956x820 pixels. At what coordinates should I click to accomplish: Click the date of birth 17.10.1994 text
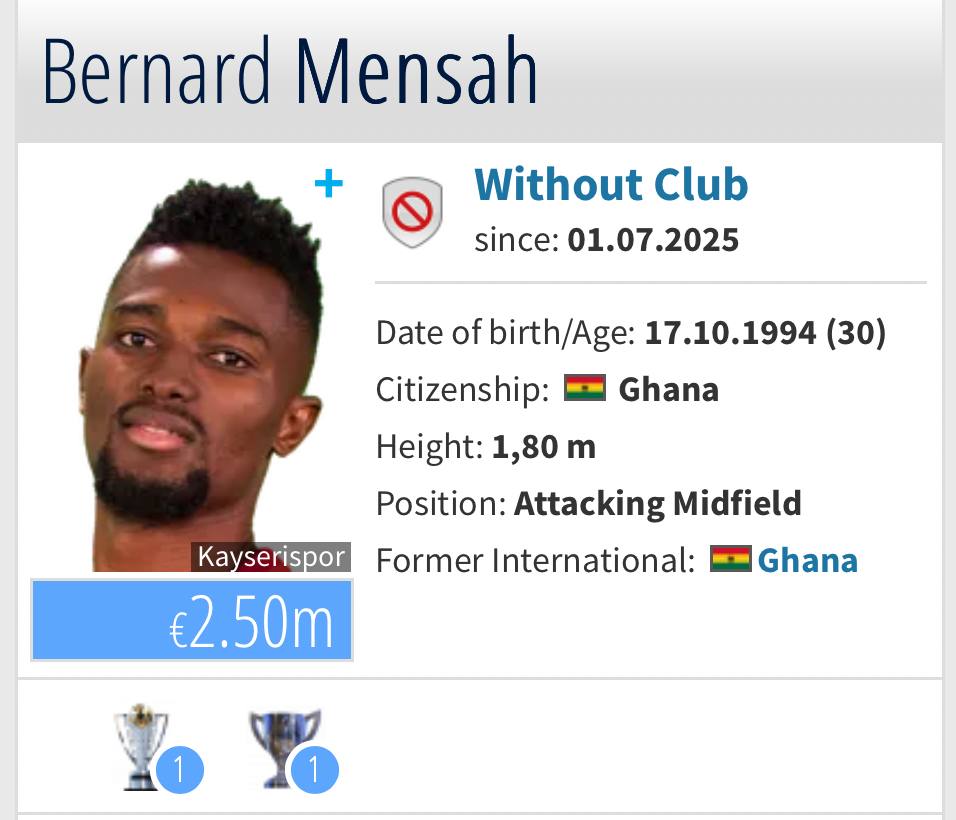(729, 333)
